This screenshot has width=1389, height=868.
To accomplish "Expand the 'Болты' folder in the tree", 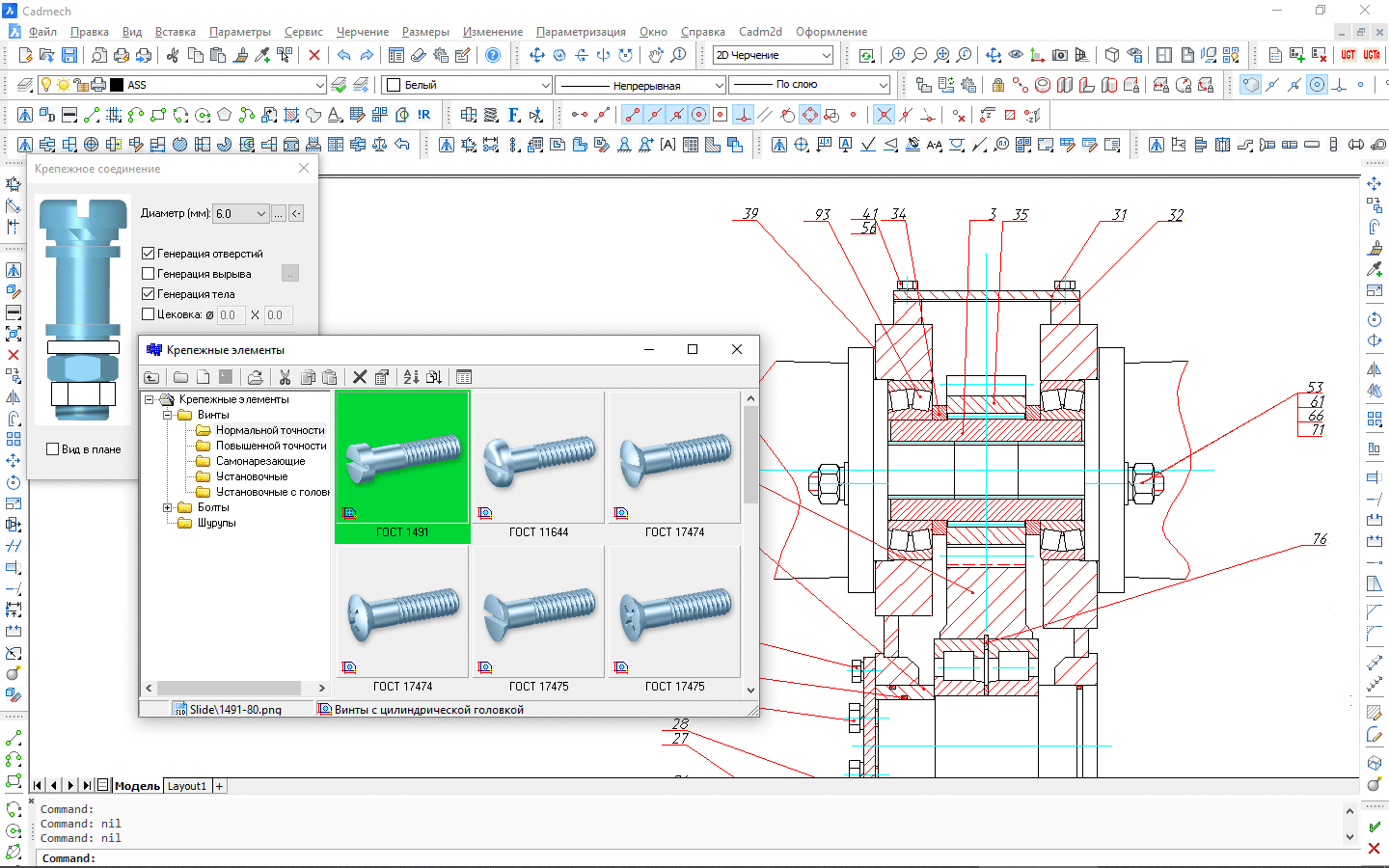I will [x=167, y=507].
